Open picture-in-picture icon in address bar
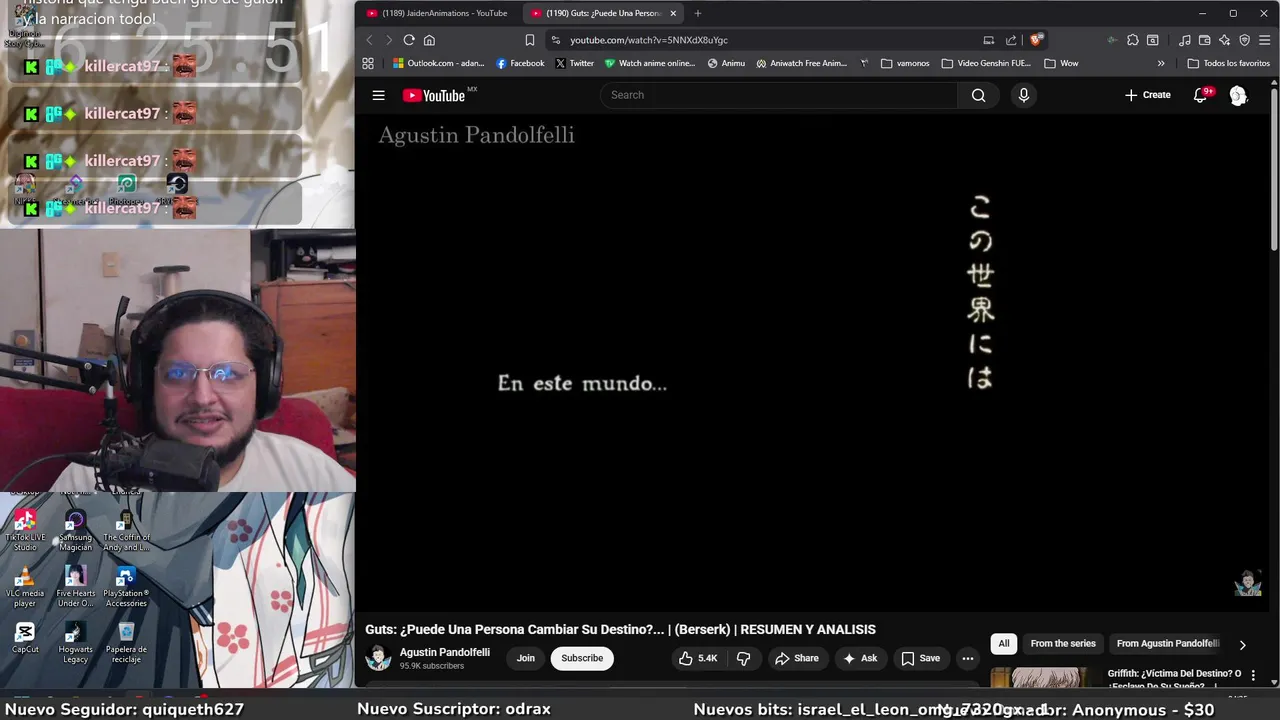1280x720 pixels. 988,40
